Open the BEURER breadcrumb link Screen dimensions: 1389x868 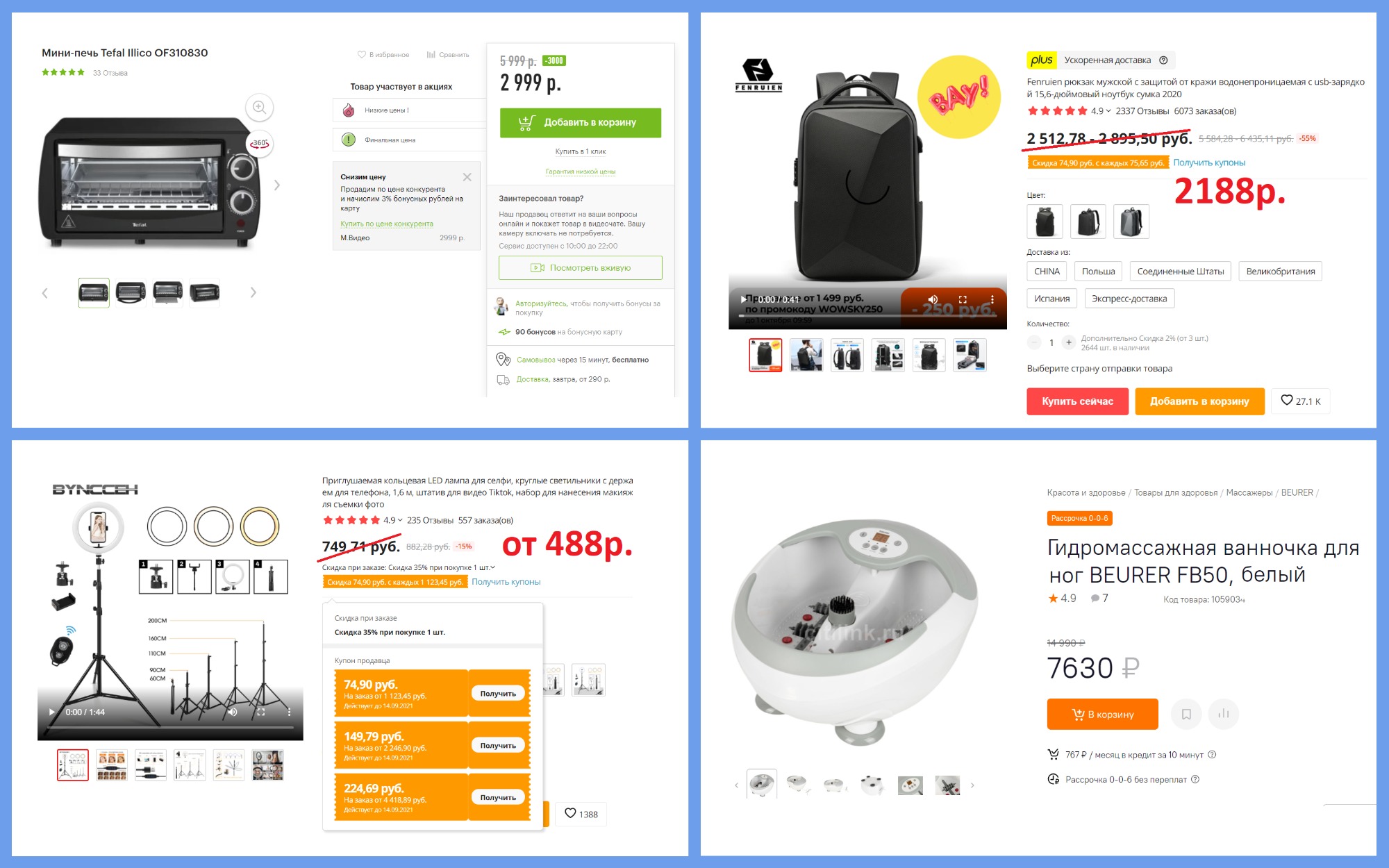tap(1297, 492)
